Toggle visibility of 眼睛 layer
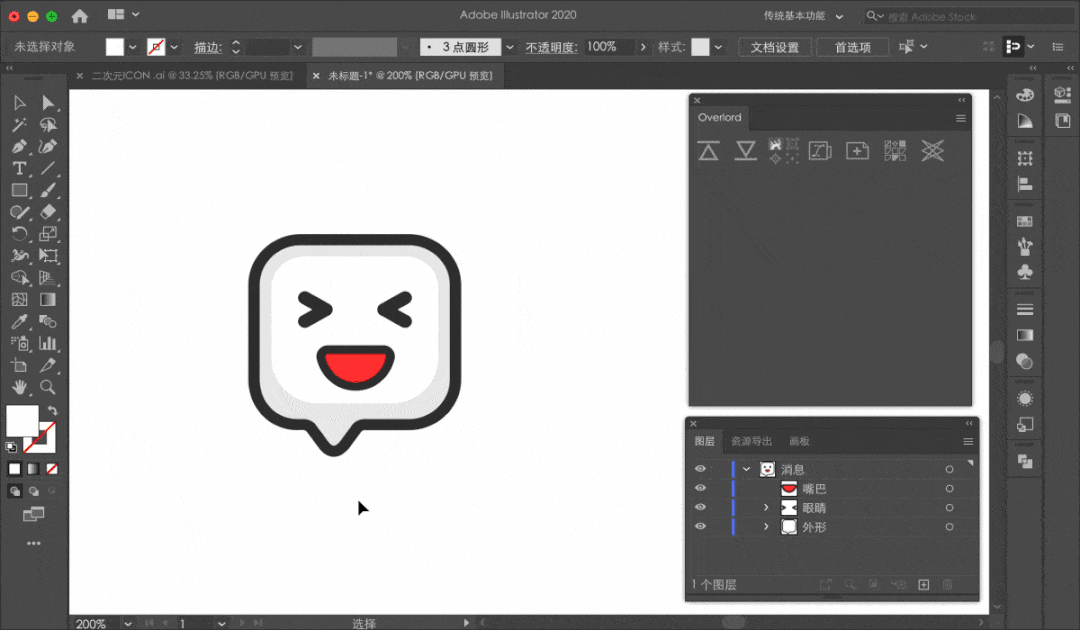Image resolution: width=1080 pixels, height=630 pixels. pyautogui.click(x=700, y=507)
